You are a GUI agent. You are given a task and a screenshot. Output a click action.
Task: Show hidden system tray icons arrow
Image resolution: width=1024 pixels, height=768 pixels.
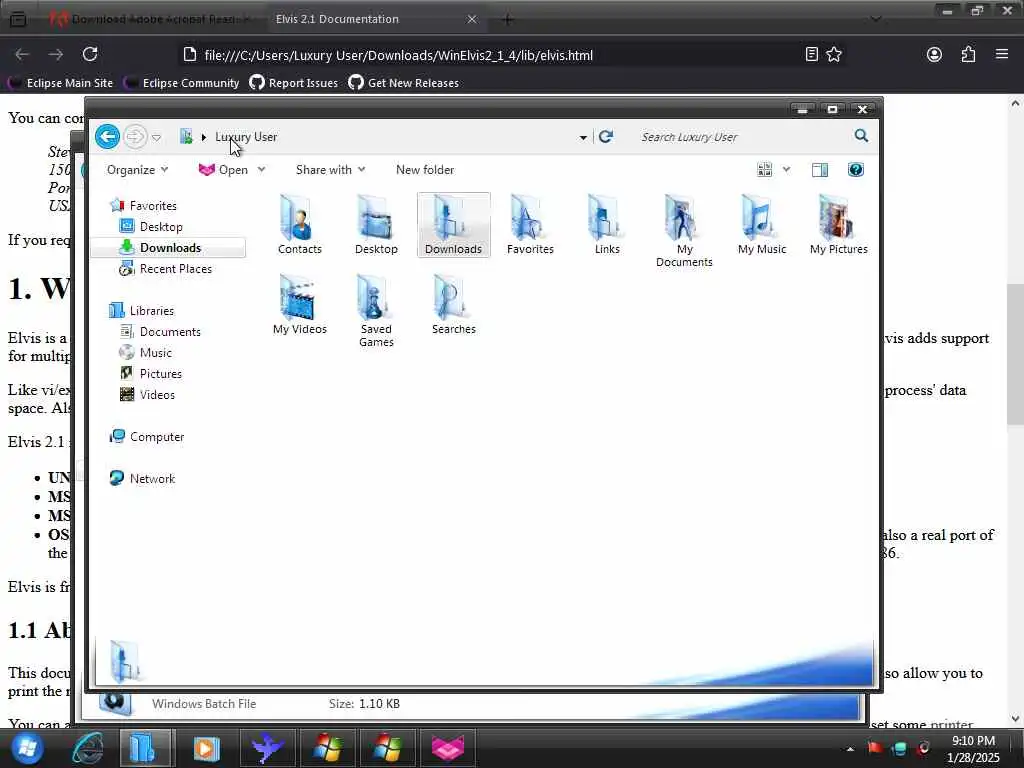point(850,749)
